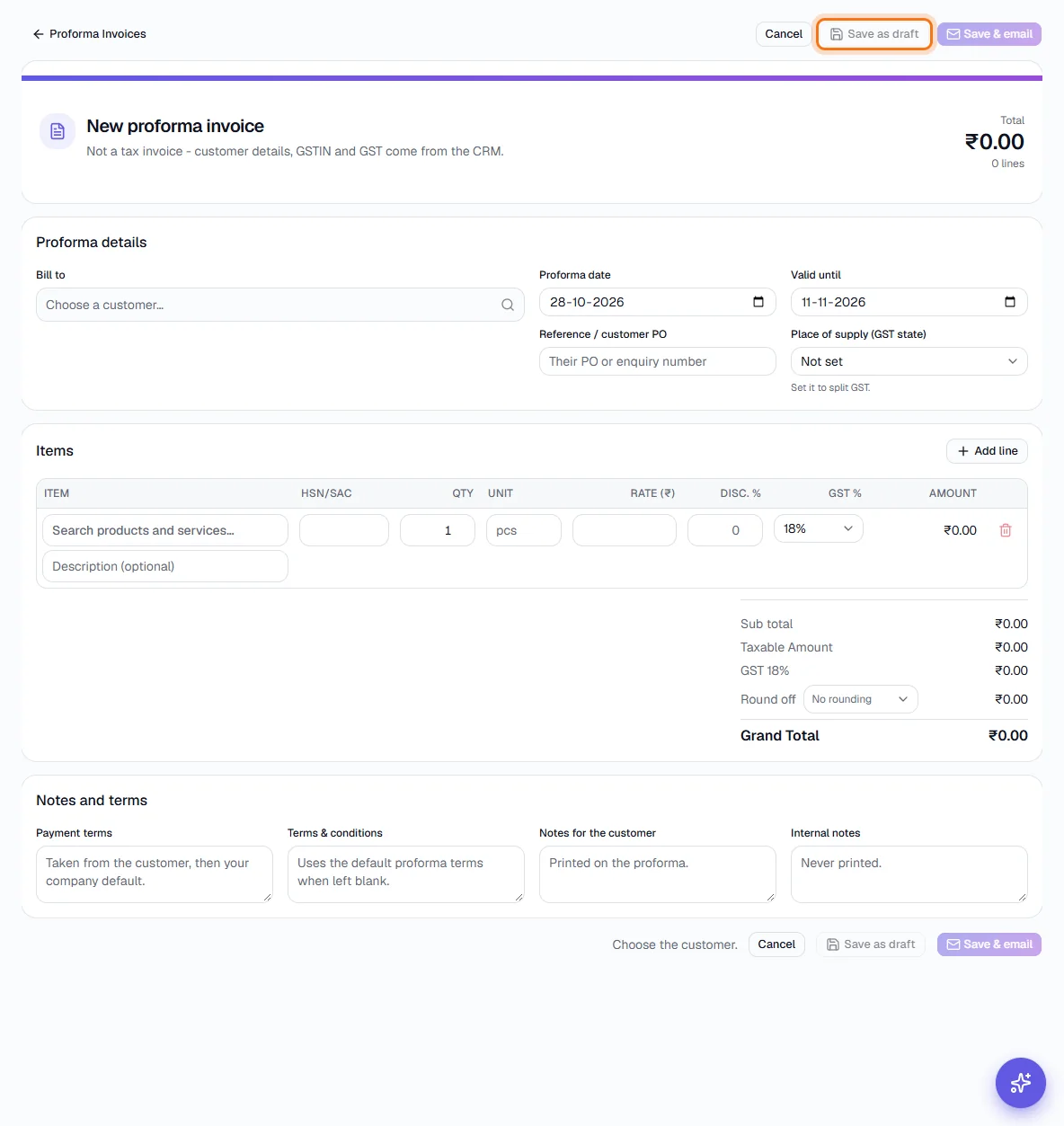The image size is (1064, 1126).
Task: Click the Proforma date field
Action: (x=657, y=302)
